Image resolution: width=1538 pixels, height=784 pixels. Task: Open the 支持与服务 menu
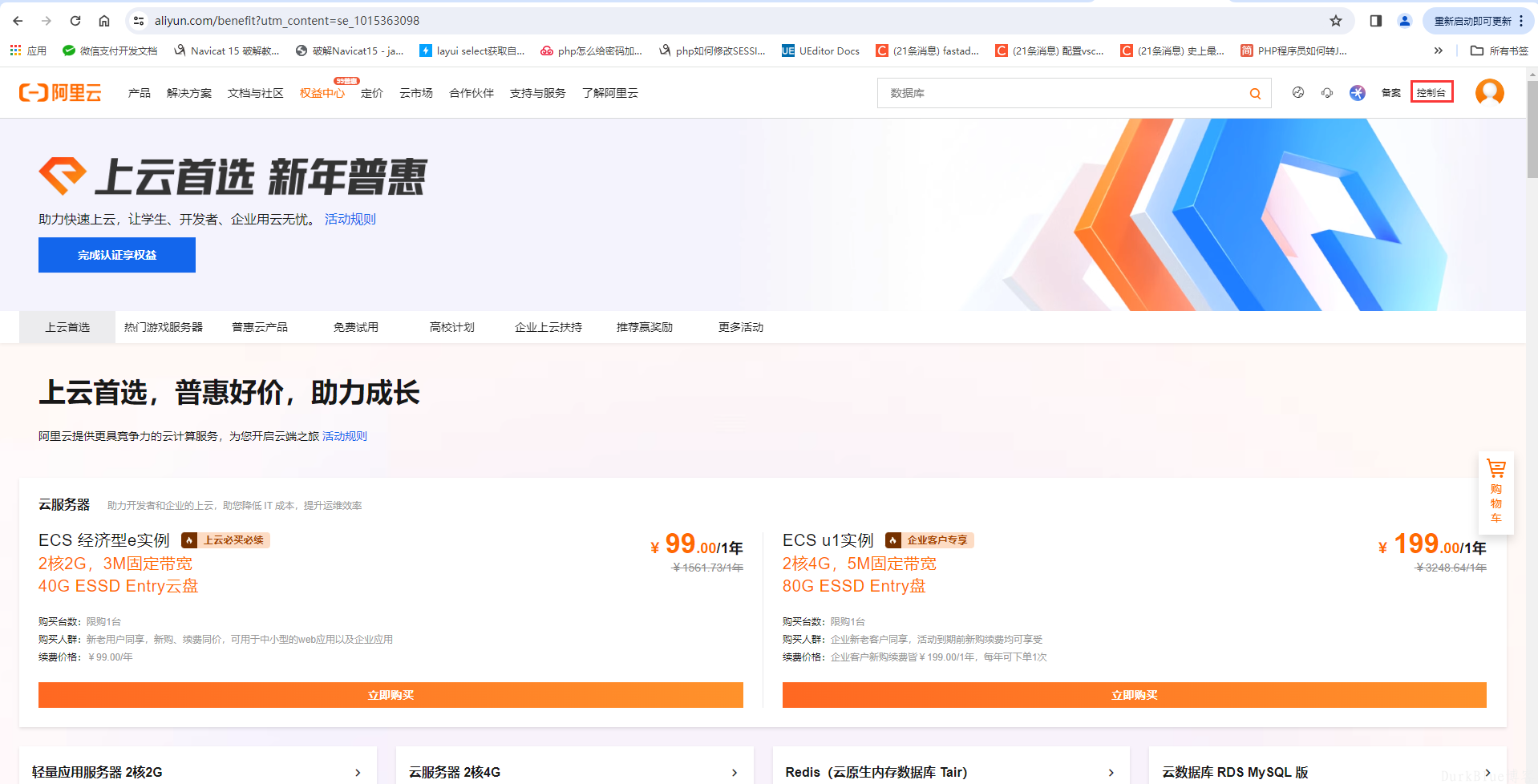pyautogui.click(x=538, y=93)
